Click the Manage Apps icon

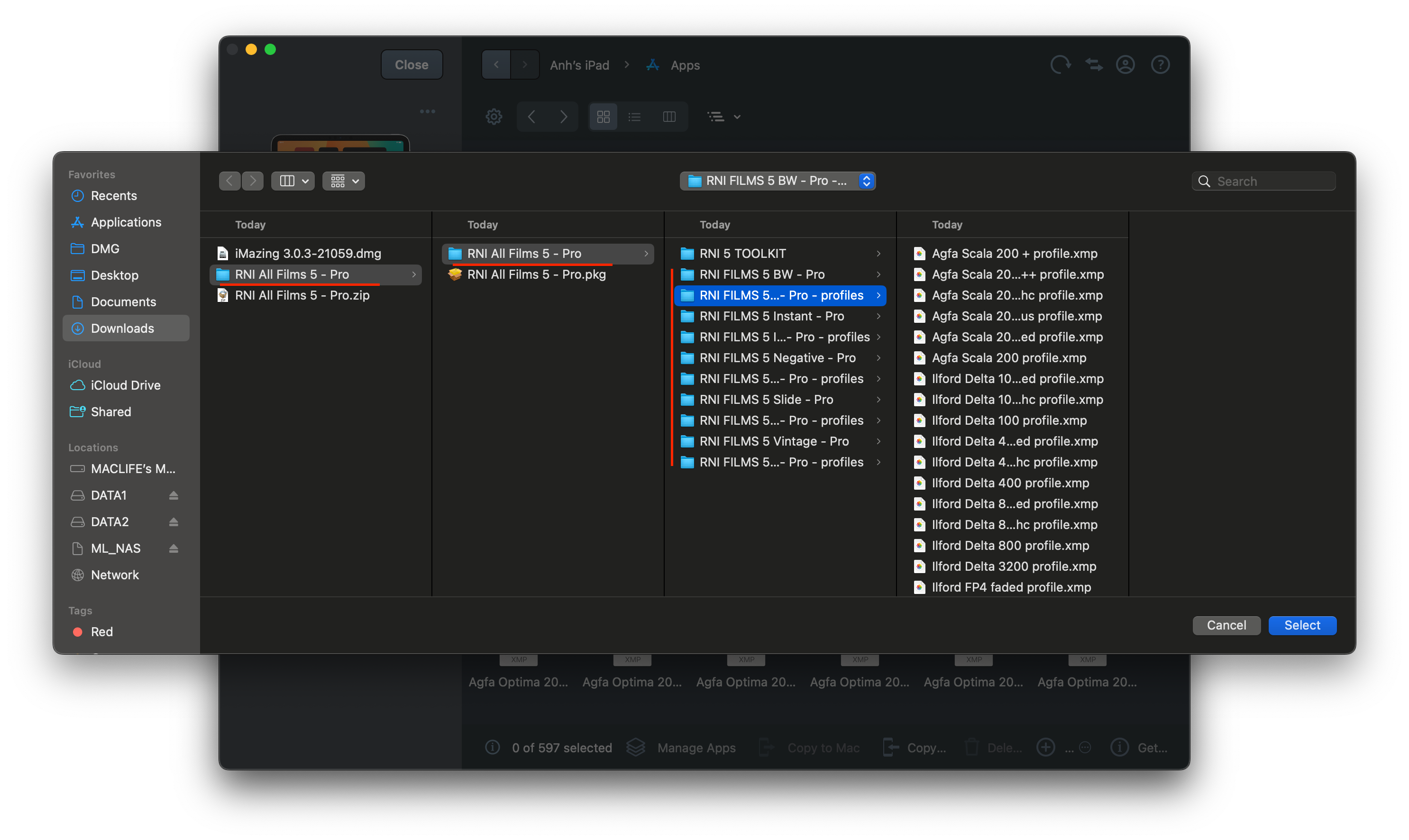[636, 747]
